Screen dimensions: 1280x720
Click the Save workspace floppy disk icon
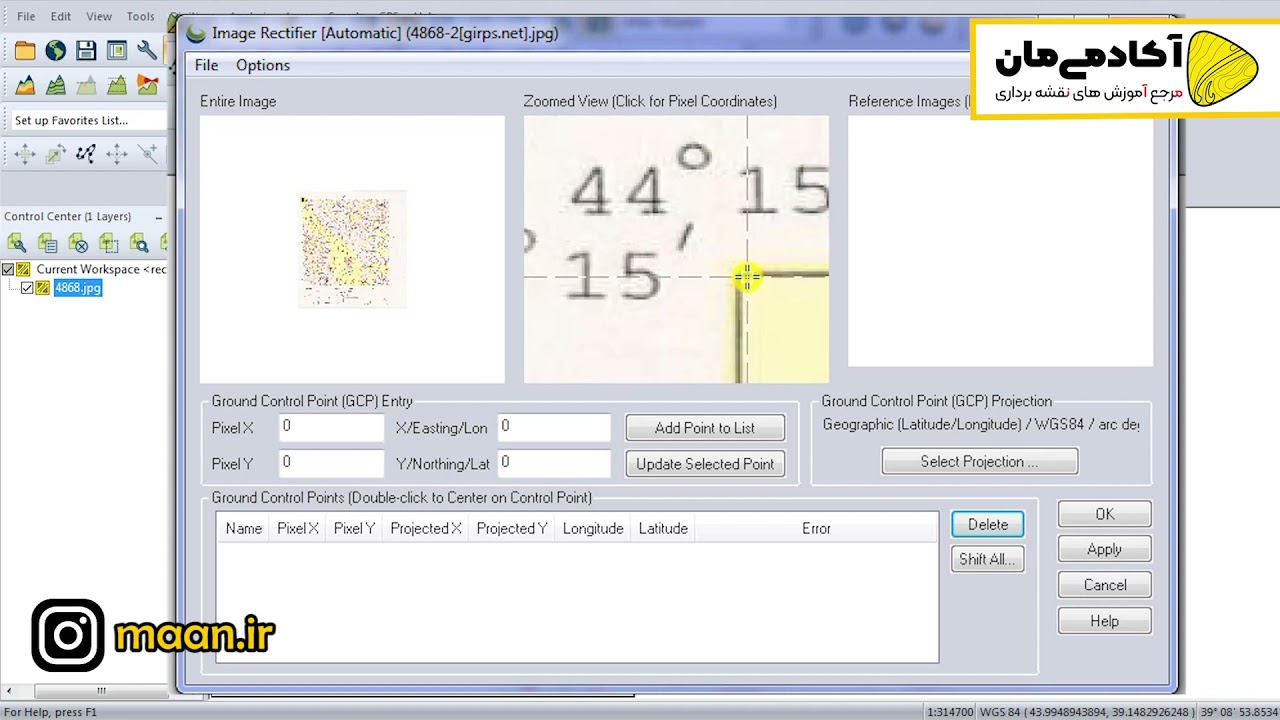86,50
